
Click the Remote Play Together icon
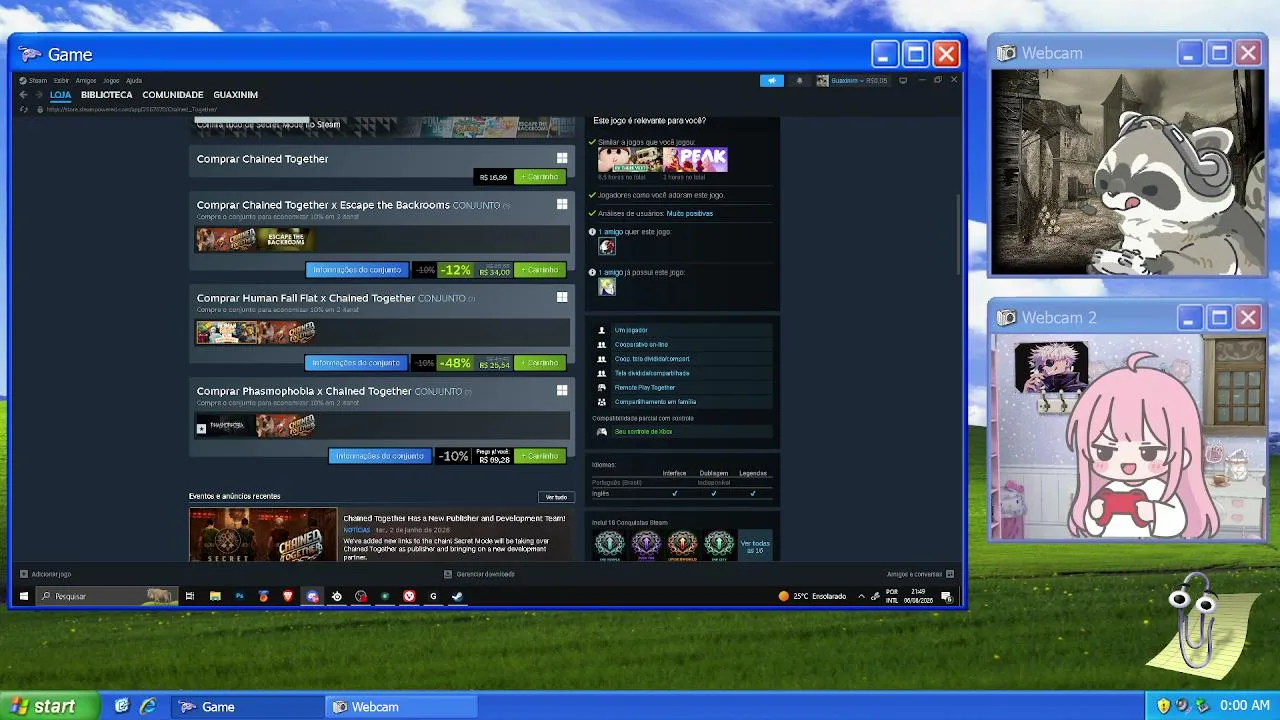pyautogui.click(x=602, y=387)
